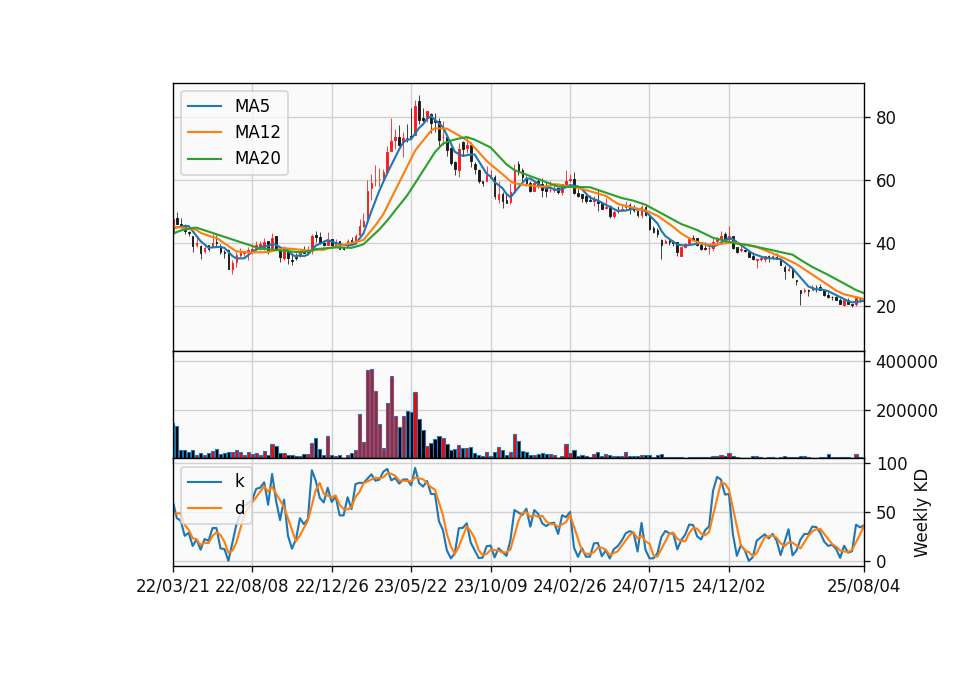Click the 24/07/15 date axis label
This screenshot has width=960, height=690.
[x=648, y=586]
